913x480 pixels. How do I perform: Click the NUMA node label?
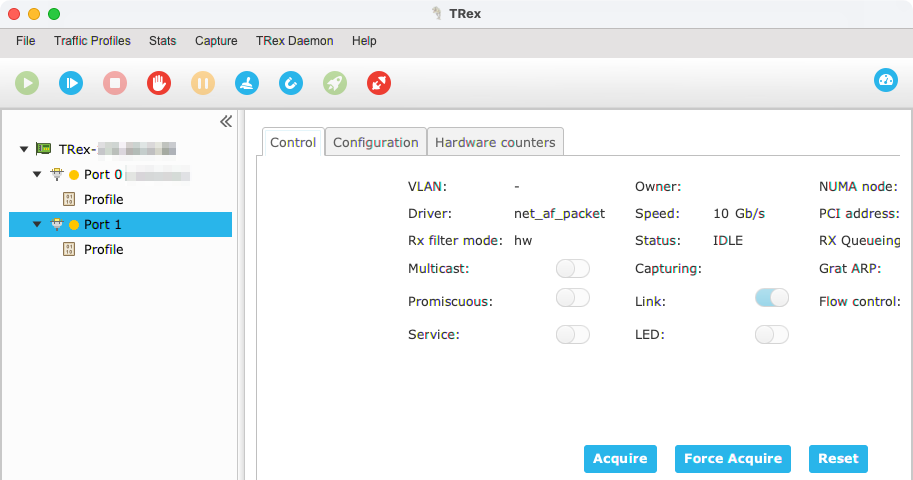[858, 186]
